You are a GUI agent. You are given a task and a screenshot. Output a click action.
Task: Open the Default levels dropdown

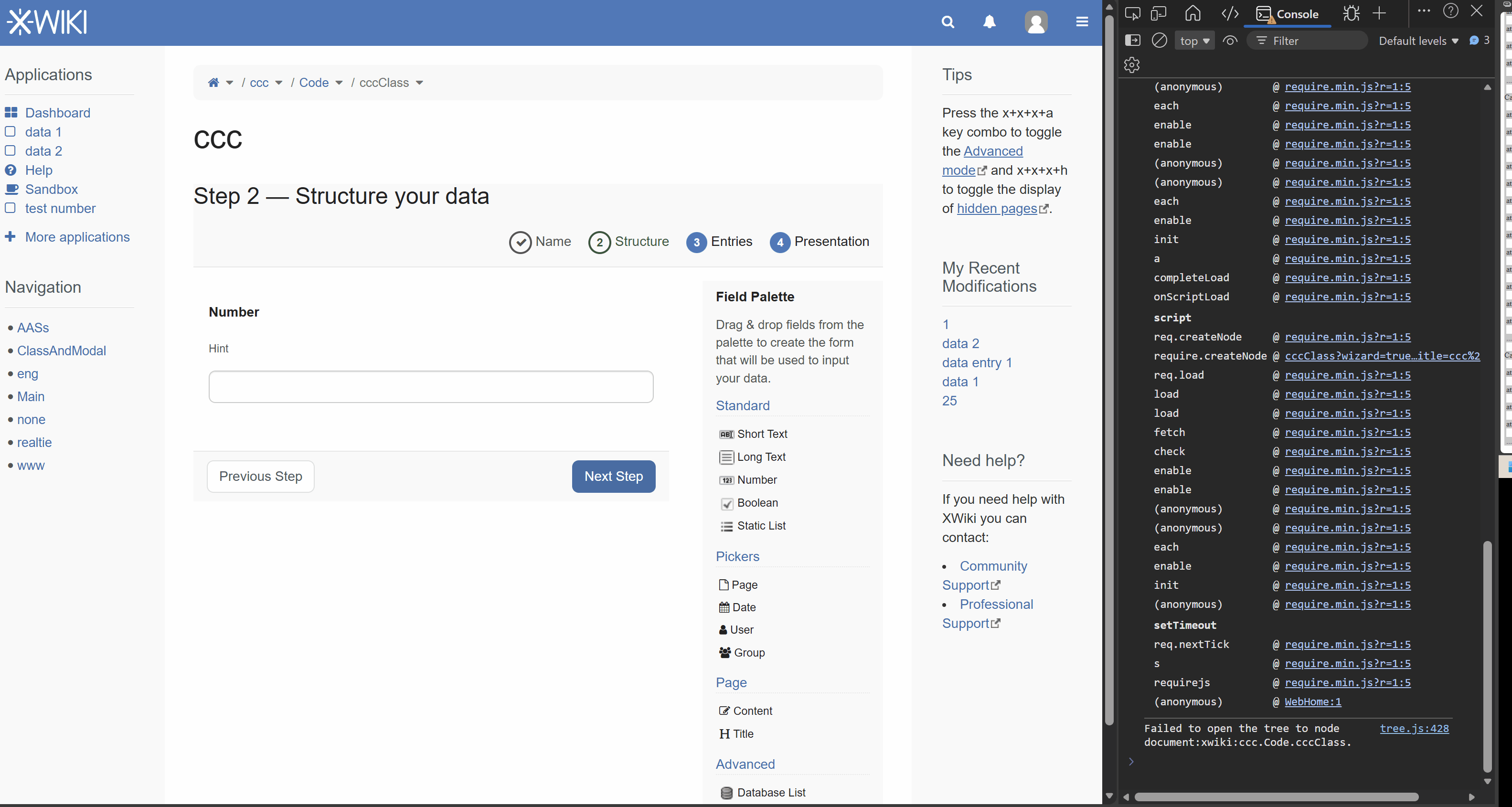(x=1418, y=41)
